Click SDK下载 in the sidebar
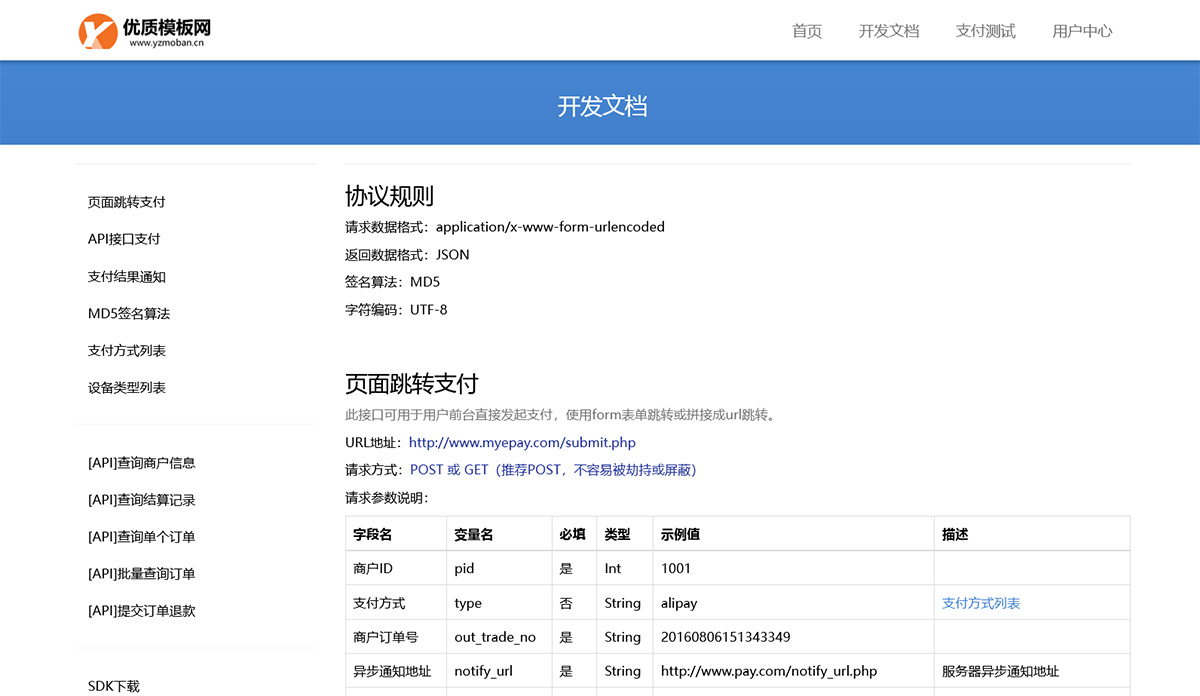This screenshot has height=696, width=1200. (114, 686)
